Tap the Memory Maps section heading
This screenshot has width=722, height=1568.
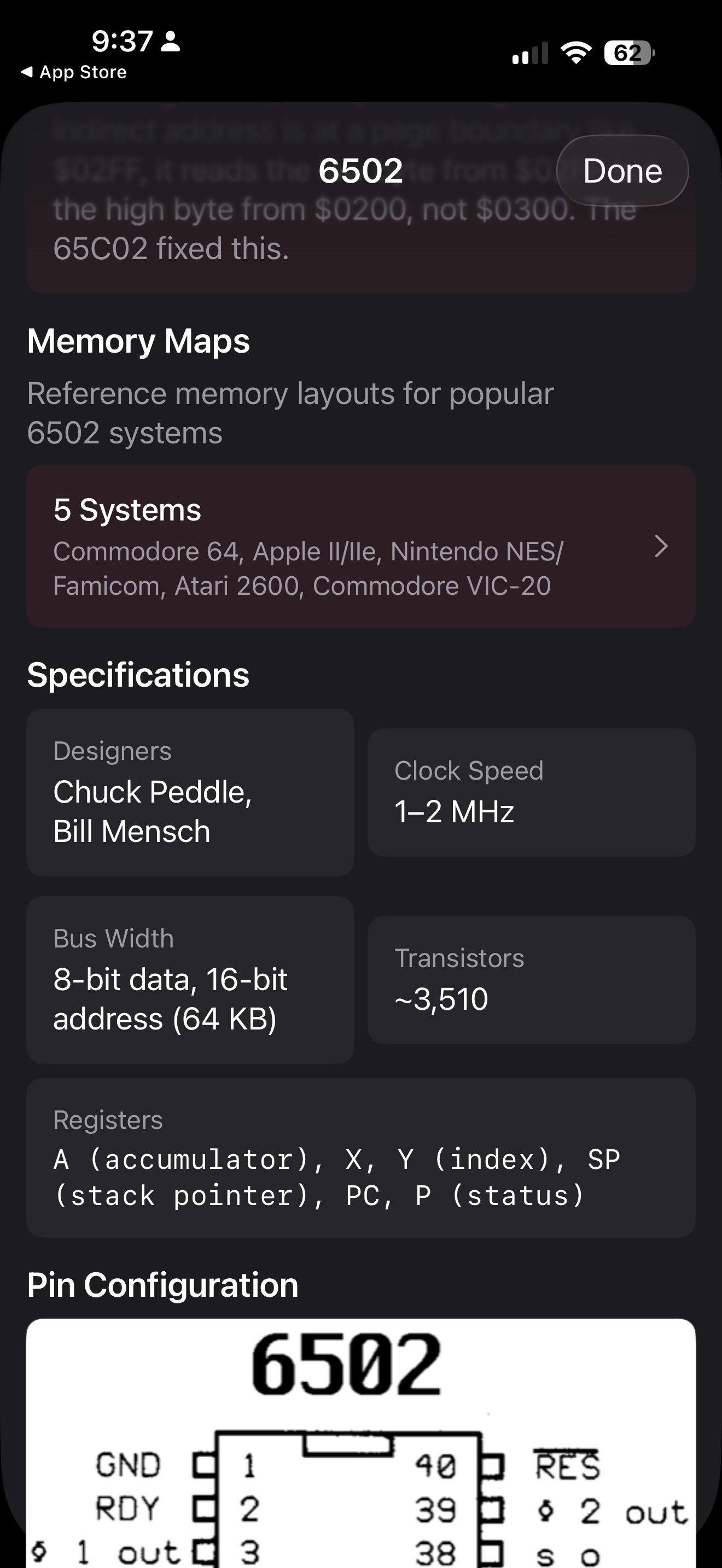coord(139,341)
